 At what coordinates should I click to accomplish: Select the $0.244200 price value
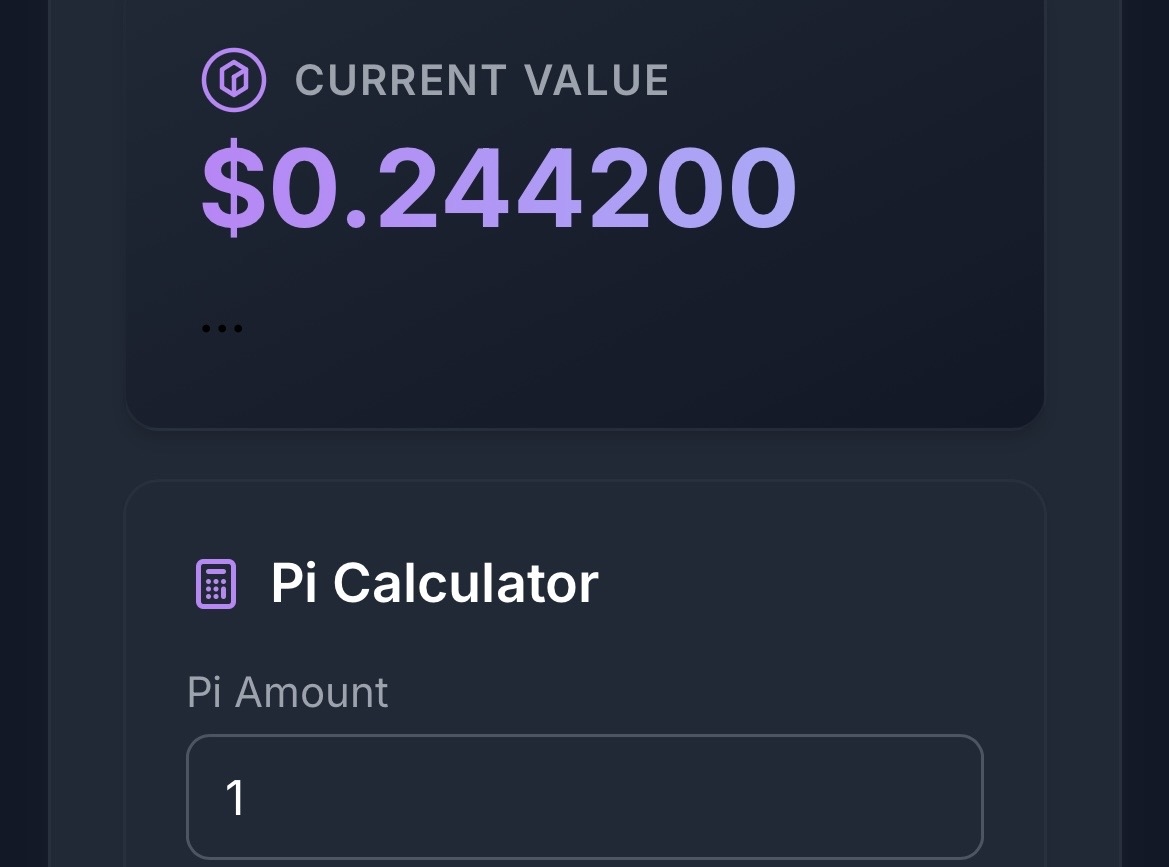499,190
